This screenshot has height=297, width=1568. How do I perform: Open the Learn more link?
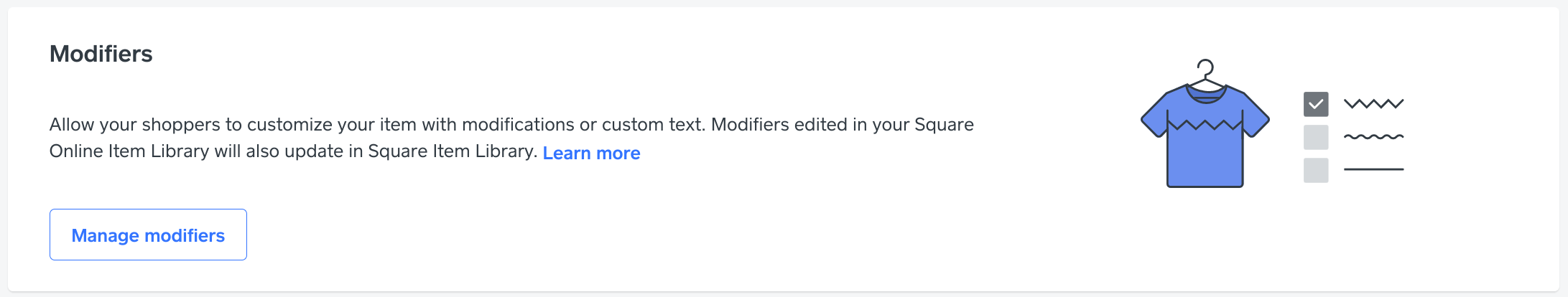pos(591,153)
